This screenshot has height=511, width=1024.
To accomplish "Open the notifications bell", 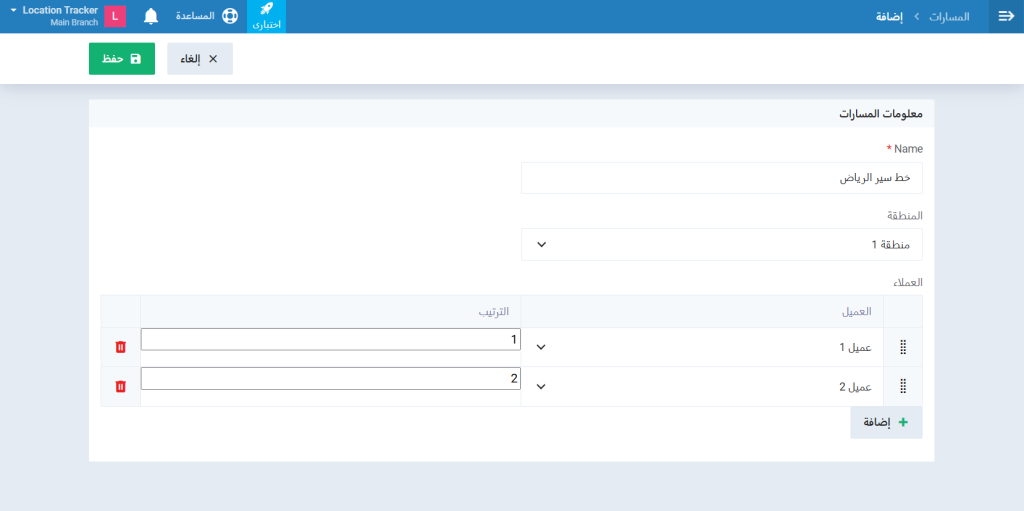I will (x=151, y=16).
